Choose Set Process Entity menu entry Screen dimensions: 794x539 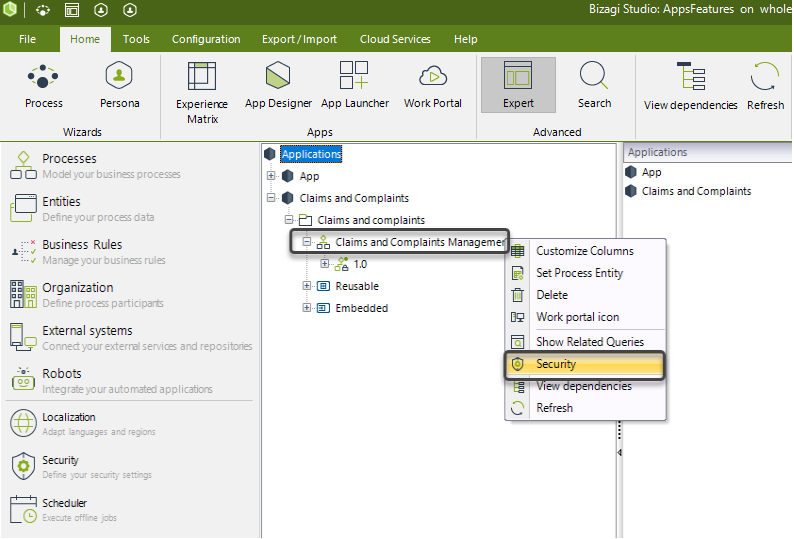[x=585, y=273]
